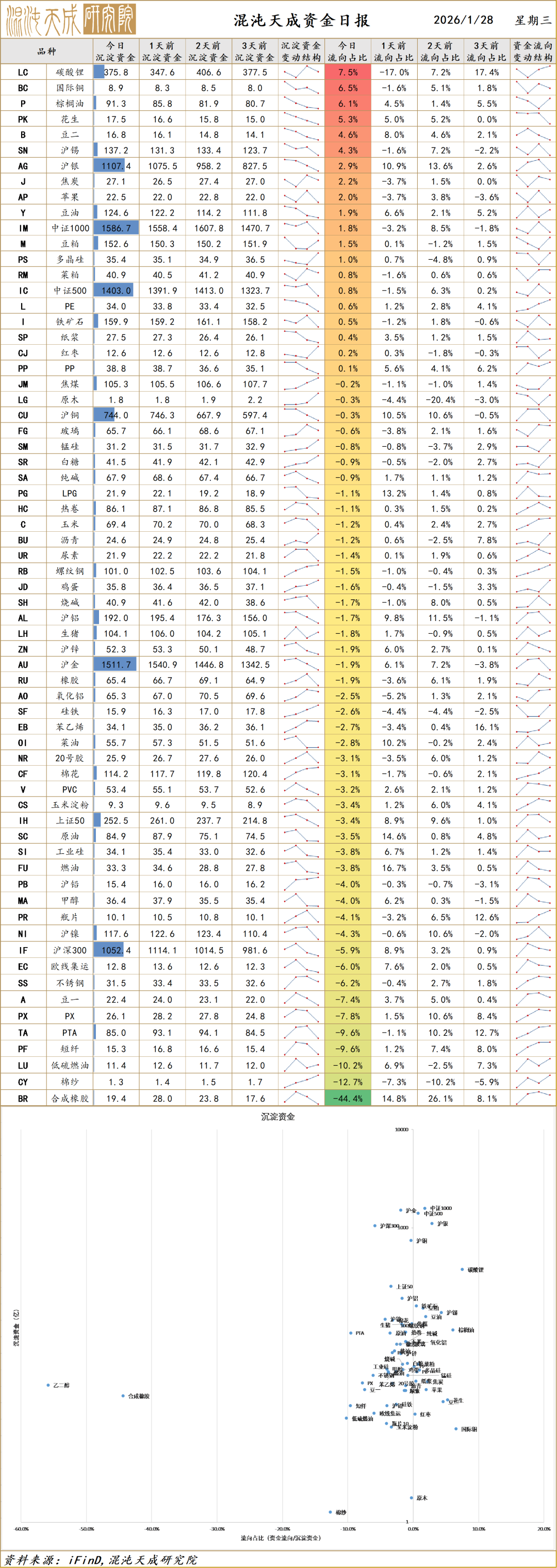This screenshot has height=1568, width=557.
Task: Click the 10000 y-axis tick label
Action: click(402, 1129)
